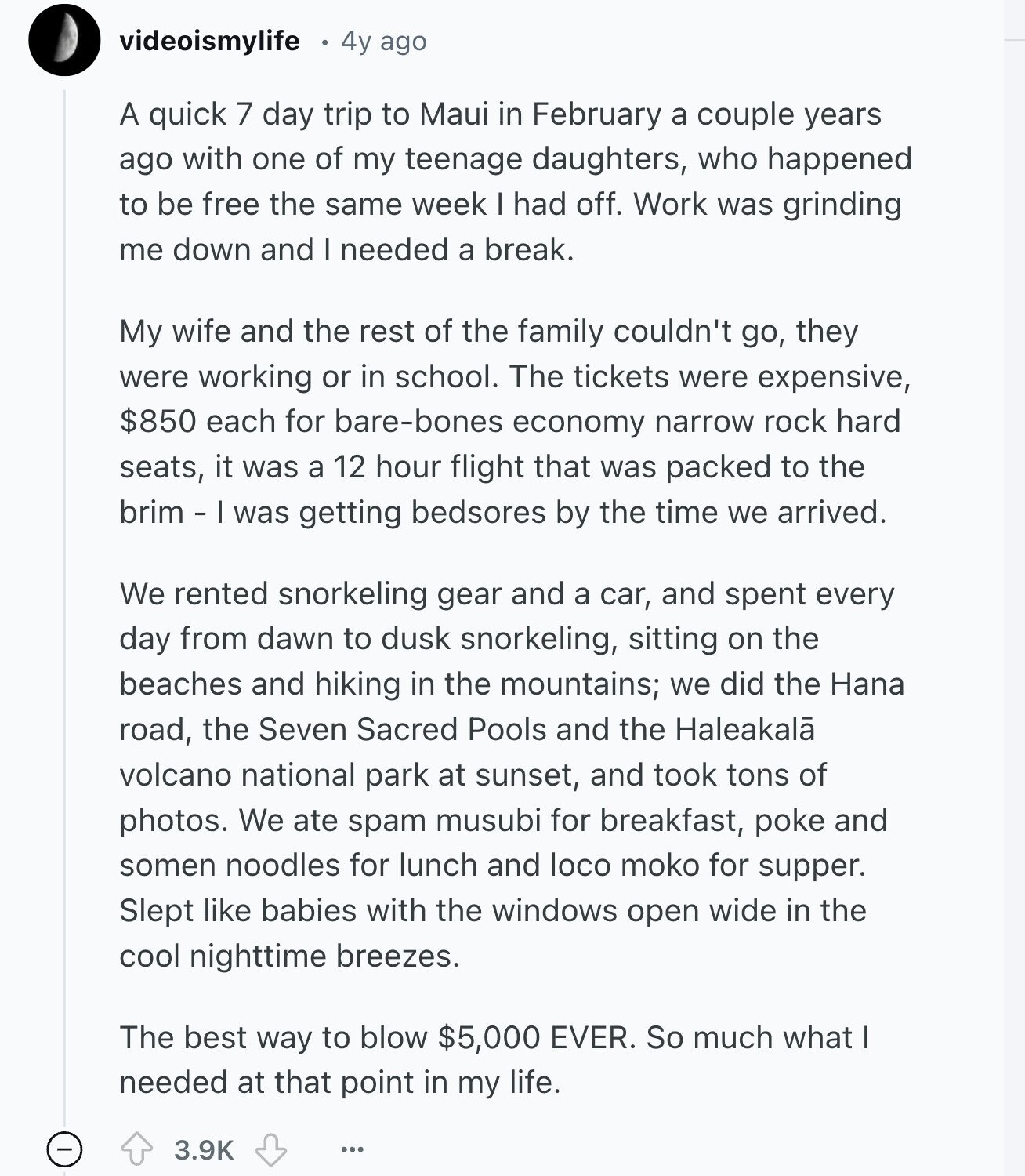Click the sentence 'The best way to blow $5,000 EVER'
The height and width of the screenshot is (1176, 1025).
tap(374, 1037)
